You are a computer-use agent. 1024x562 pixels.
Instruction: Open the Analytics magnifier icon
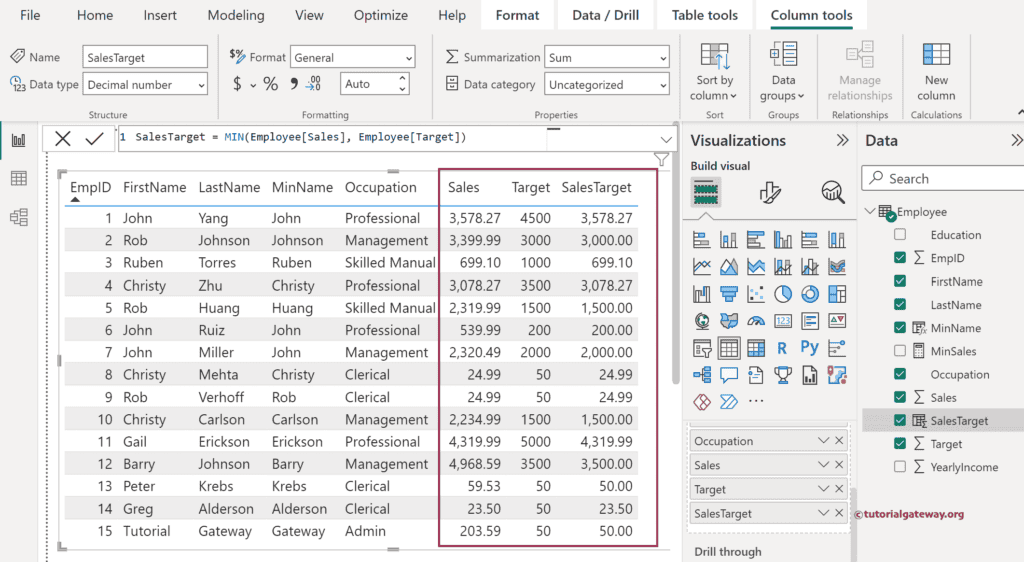833,193
